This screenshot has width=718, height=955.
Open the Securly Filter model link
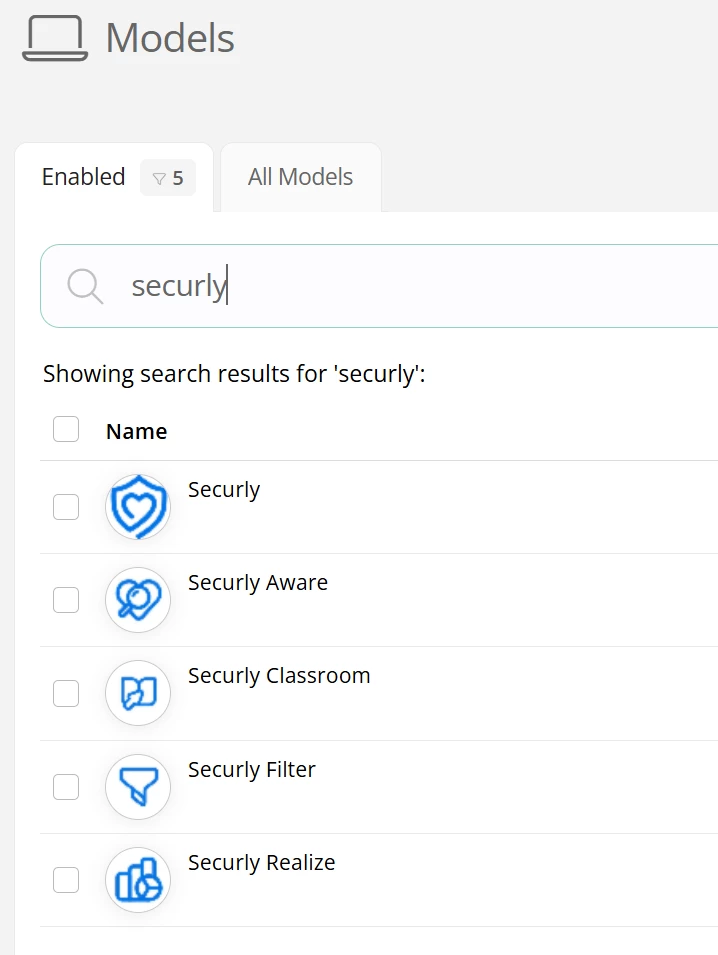click(x=252, y=770)
